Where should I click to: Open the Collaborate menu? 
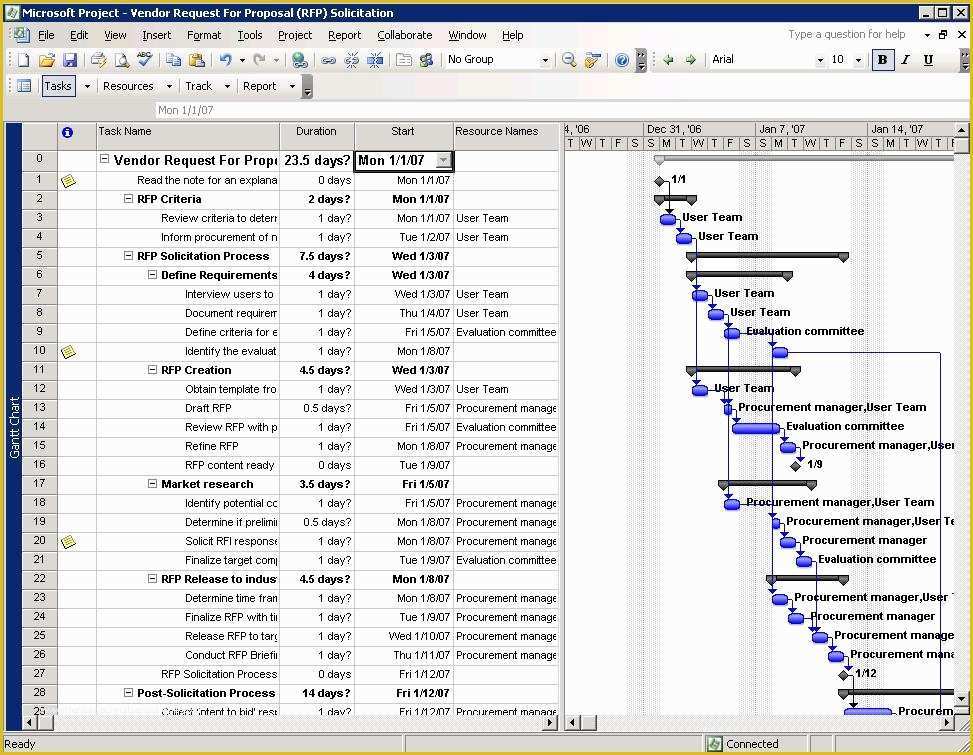(x=405, y=35)
